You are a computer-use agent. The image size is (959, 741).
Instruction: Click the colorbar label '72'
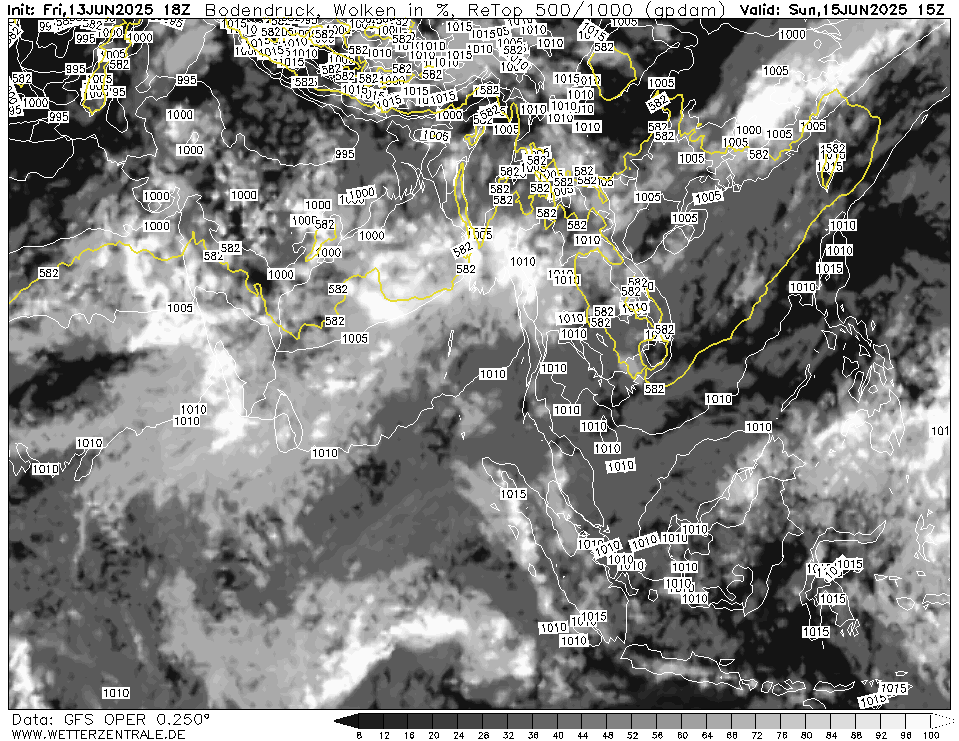(x=757, y=735)
